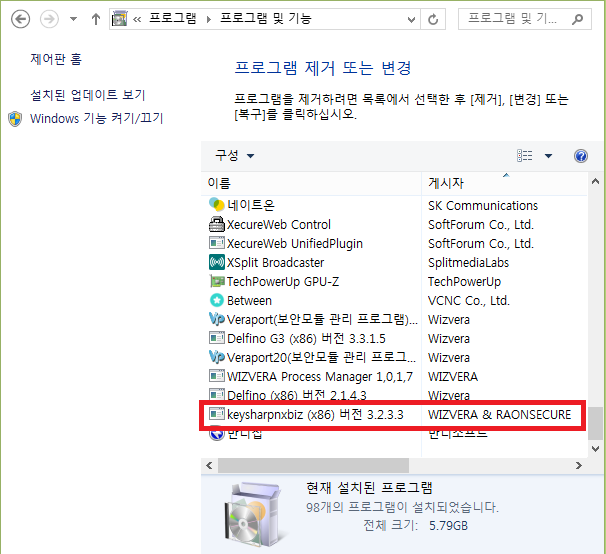The width and height of the screenshot is (606, 554).
Task: Select keysharpnxbiz (x86) 버전 3.2.3.3
Action: tap(315, 414)
